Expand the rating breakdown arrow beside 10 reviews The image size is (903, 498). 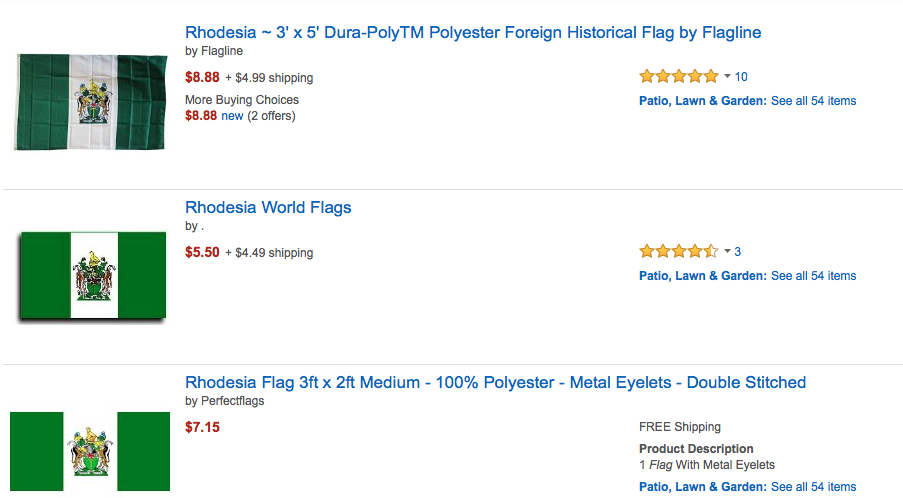tap(727, 76)
